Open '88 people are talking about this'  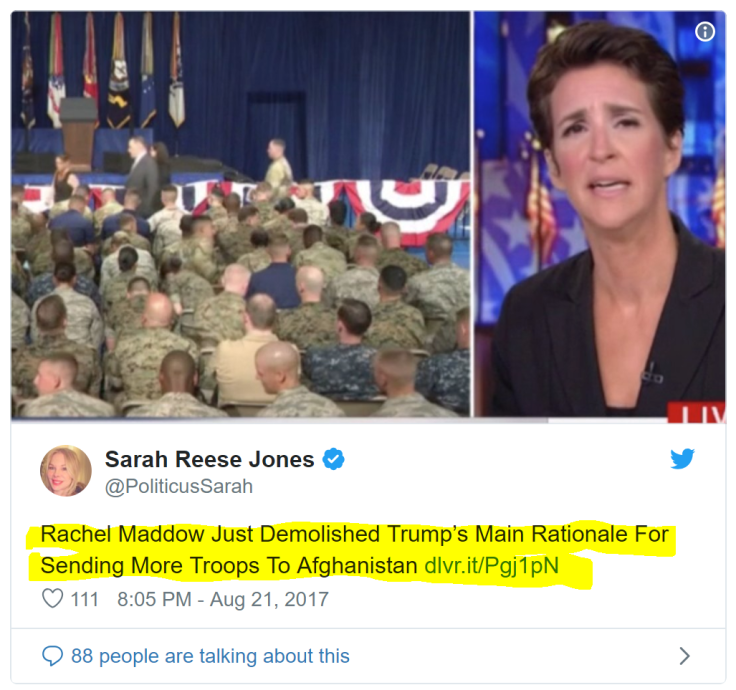pos(210,656)
